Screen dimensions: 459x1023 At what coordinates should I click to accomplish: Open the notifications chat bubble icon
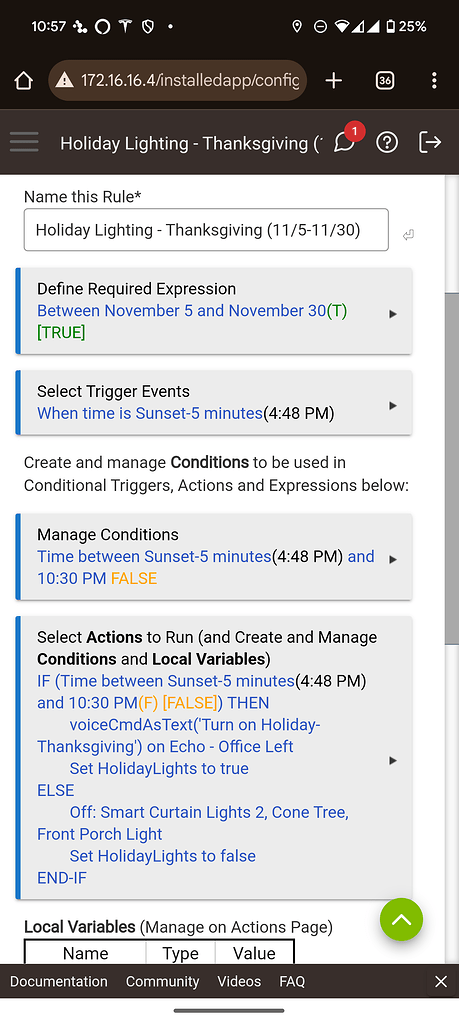[344, 142]
